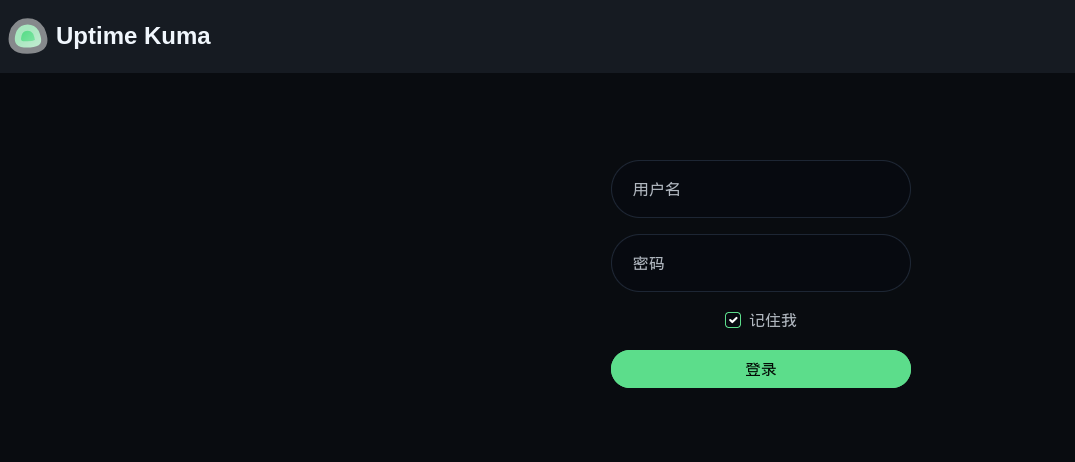Focus the 用户名 username input field
This screenshot has height=462, width=1075.
click(760, 189)
